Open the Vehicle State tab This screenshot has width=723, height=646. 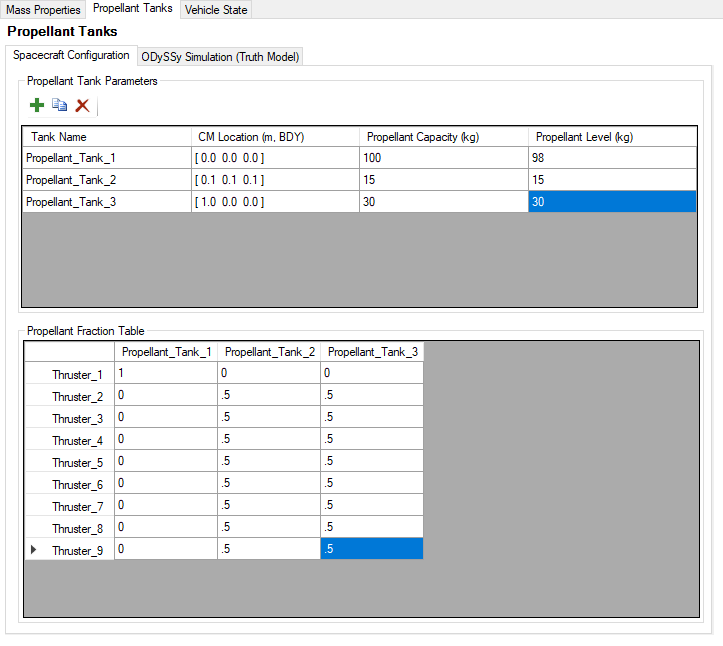pyautogui.click(x=215, y=9)
